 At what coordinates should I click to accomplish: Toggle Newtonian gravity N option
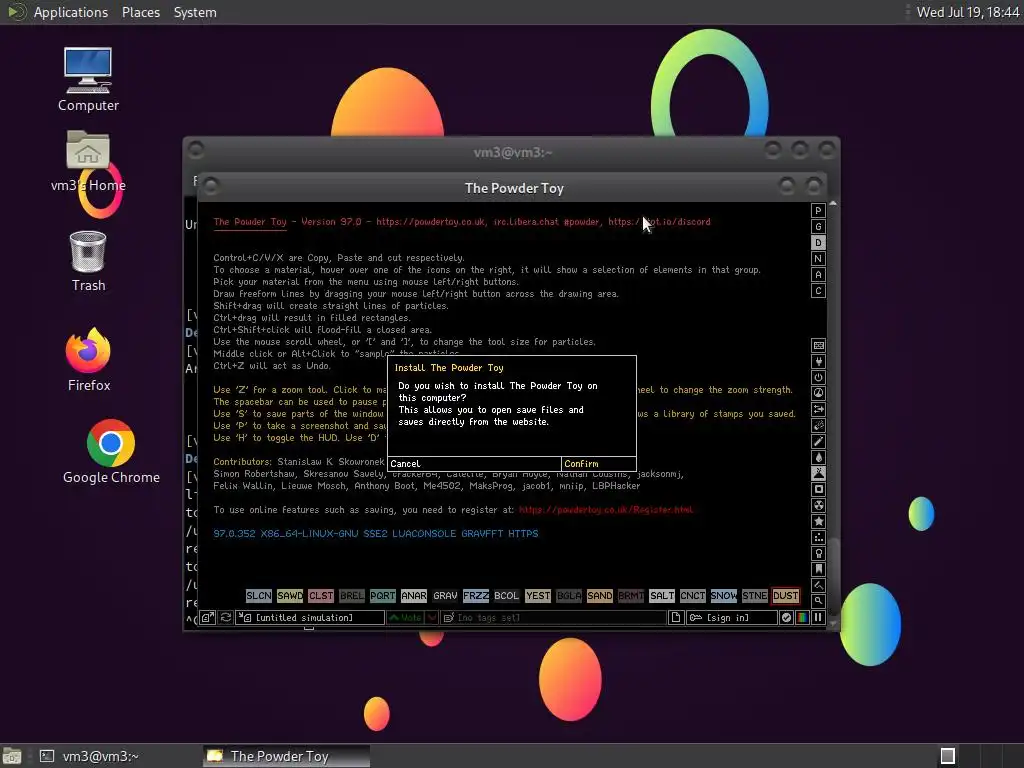[x=818, y=259]
